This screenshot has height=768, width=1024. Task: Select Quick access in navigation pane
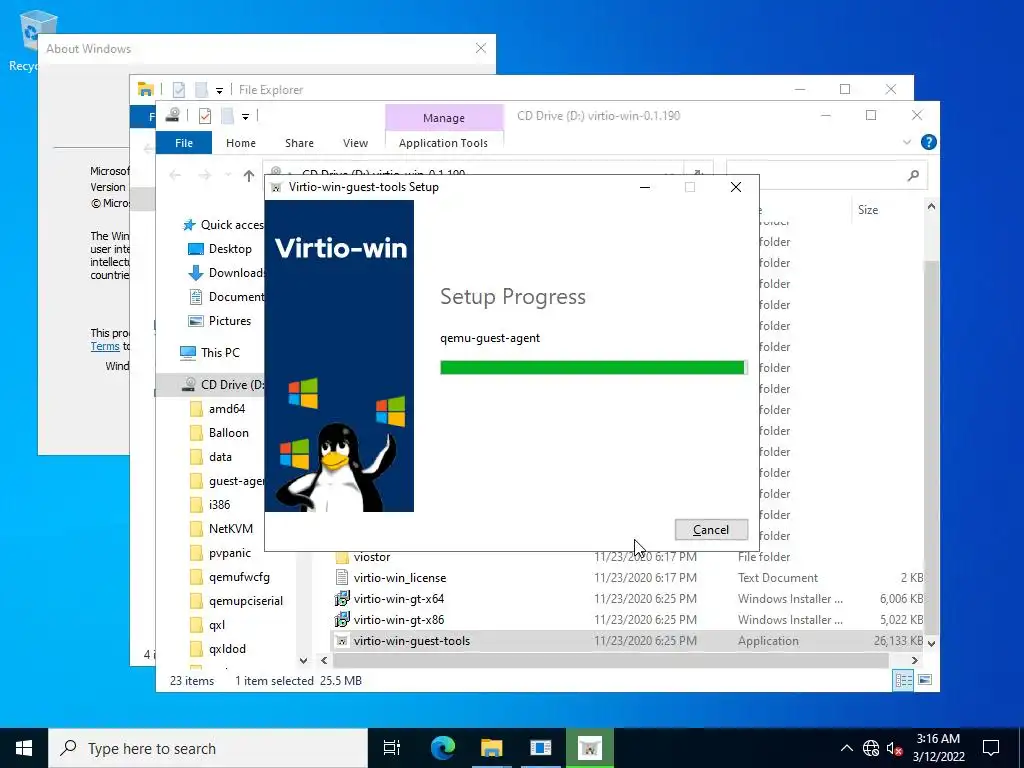point(224,225)
